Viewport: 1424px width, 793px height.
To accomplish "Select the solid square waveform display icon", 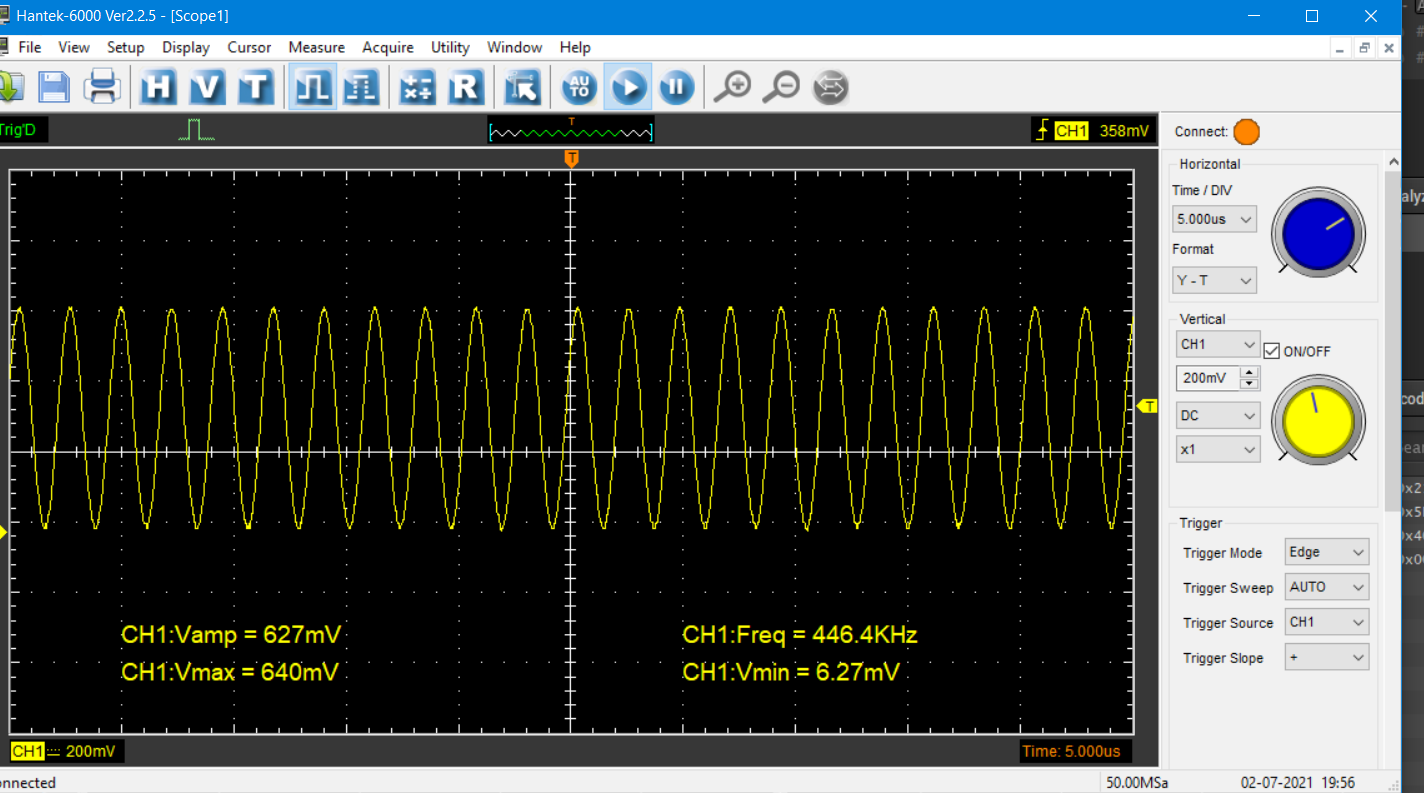I will pos(312,87).
